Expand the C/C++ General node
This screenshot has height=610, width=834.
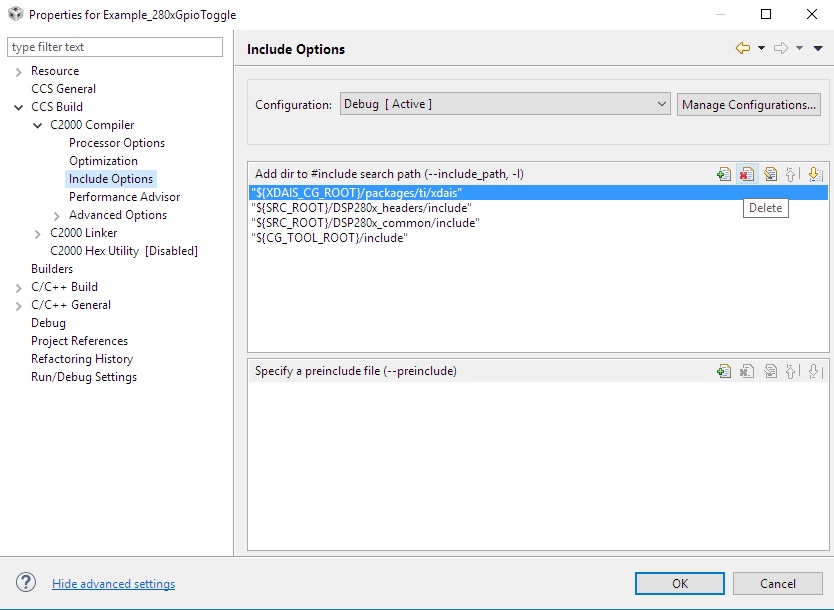pyautogui.click(x=19, y=306)
